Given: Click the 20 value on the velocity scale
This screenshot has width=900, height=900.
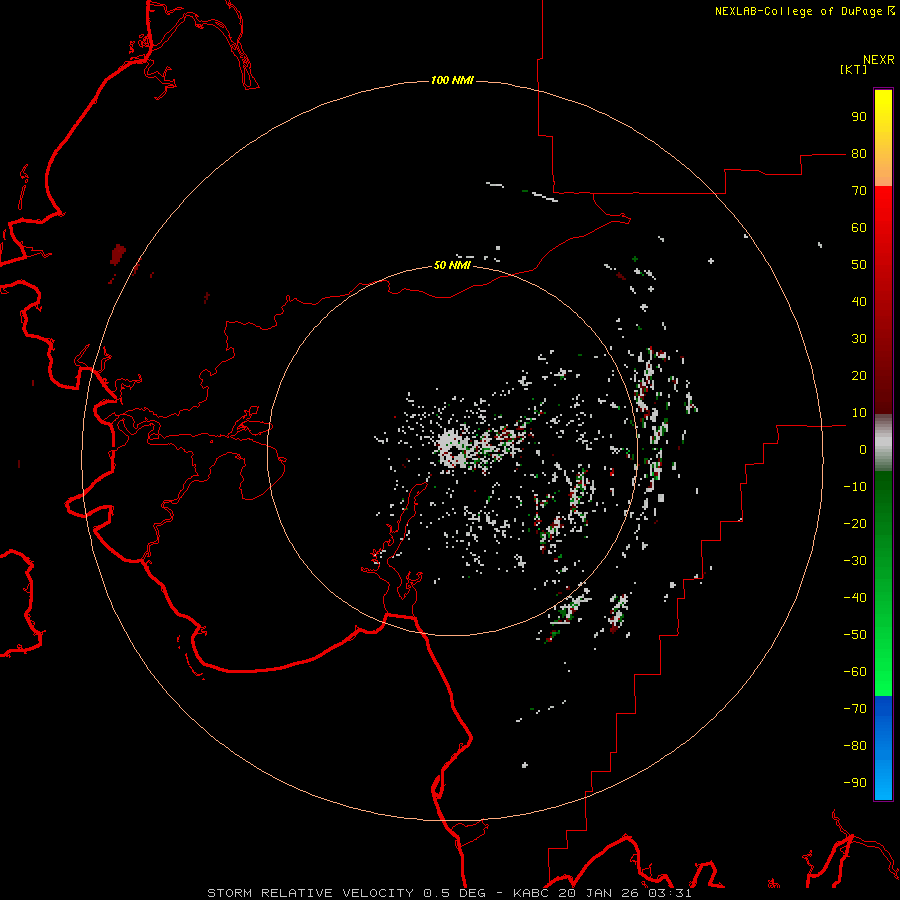Looking at the screenshot, I should (x=859, y=375).
